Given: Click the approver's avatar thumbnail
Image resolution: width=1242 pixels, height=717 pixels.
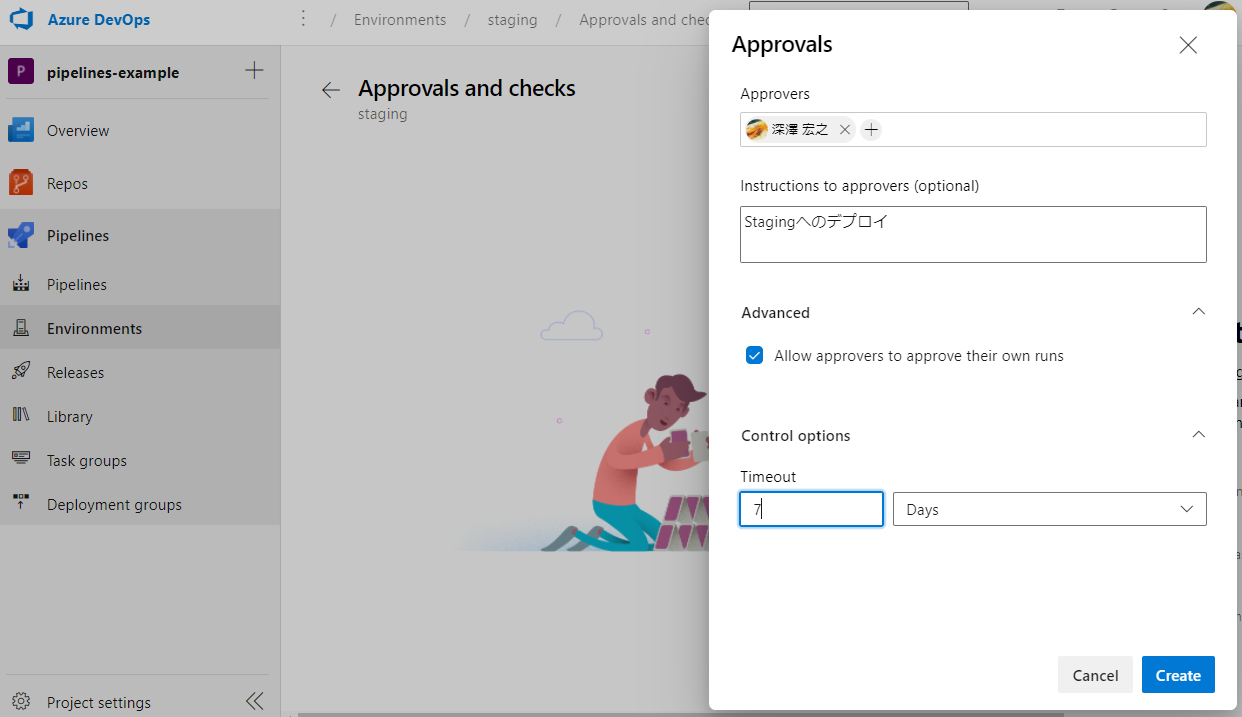Looking at the screenshot, I should (x=757, y=129).
